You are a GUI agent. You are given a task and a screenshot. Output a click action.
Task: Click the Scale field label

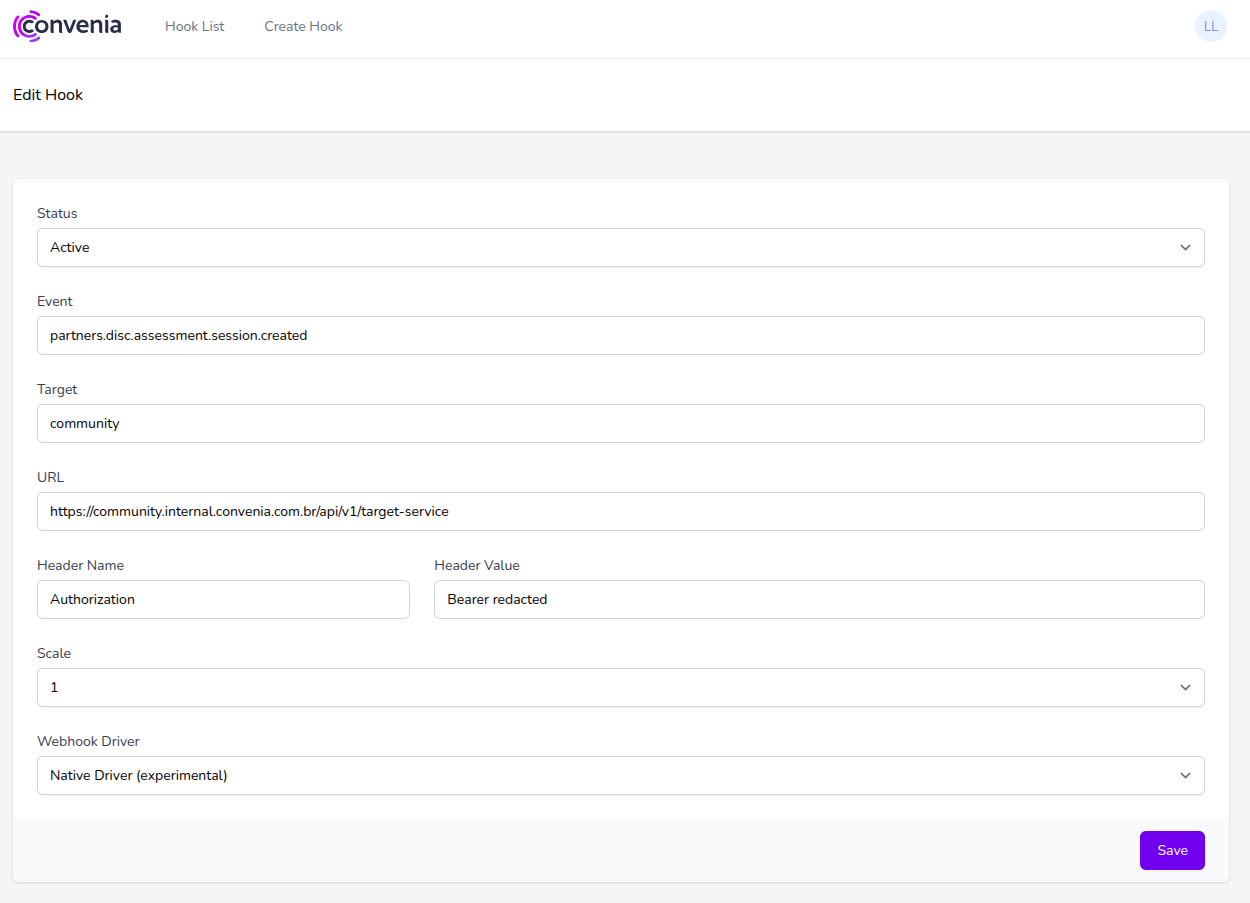coord(54,653)
